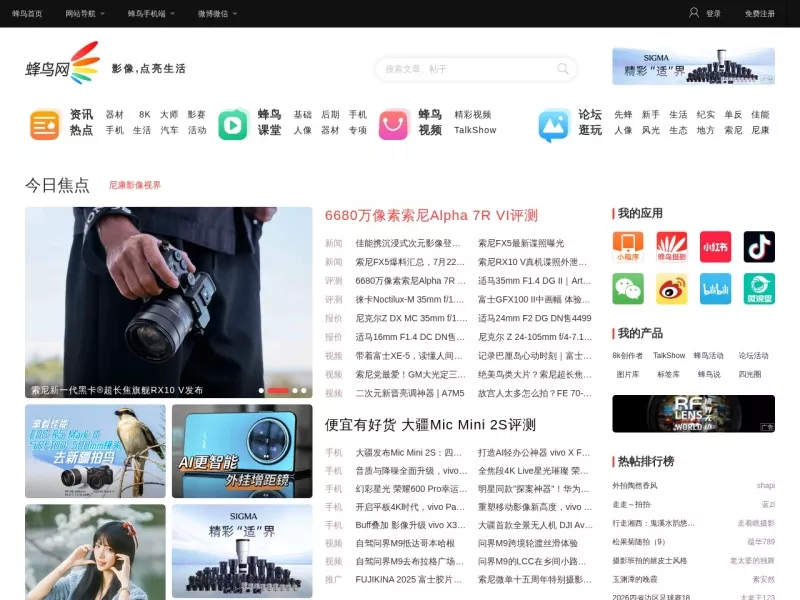This screenshot has height=600, width=800.
Task: Select 尼康 under 论坛逛玩
Action: point(760,131)
